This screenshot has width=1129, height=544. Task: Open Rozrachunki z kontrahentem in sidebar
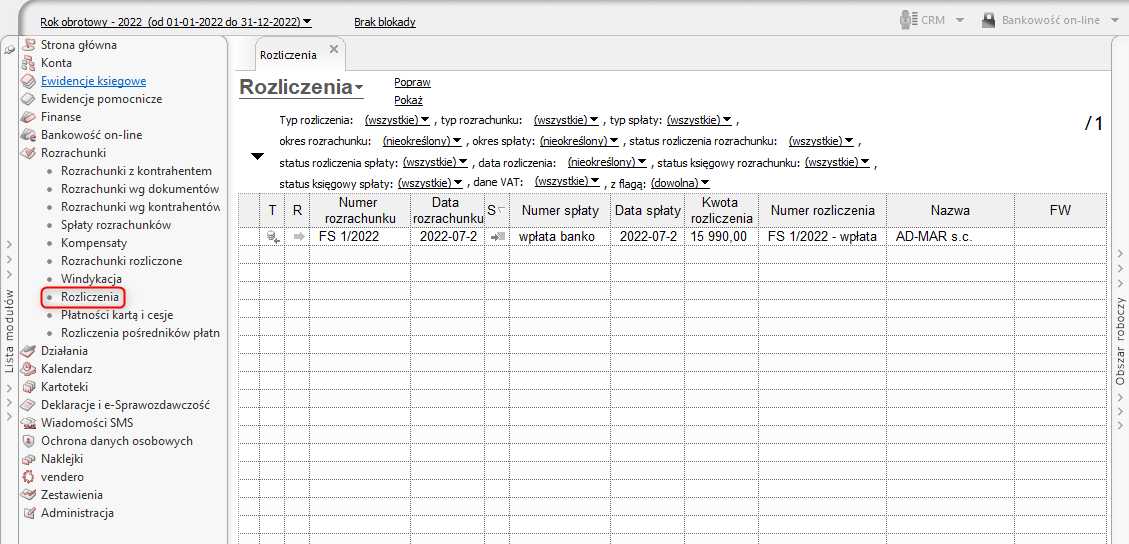(x=136, y=171)
